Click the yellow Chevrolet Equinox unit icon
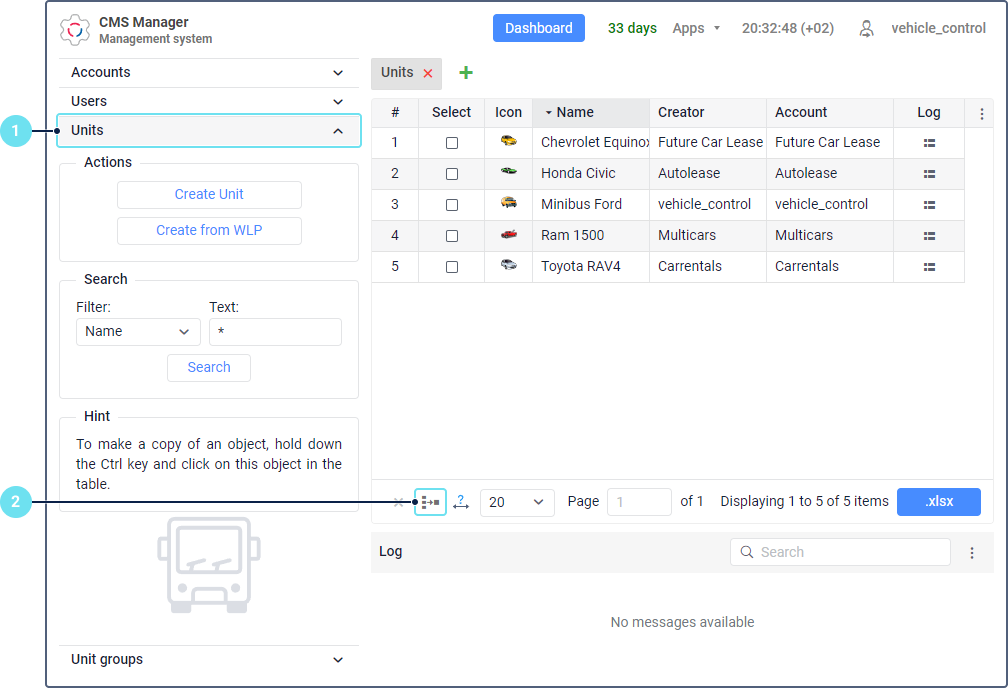1008x688 pixels. [508, 140]
